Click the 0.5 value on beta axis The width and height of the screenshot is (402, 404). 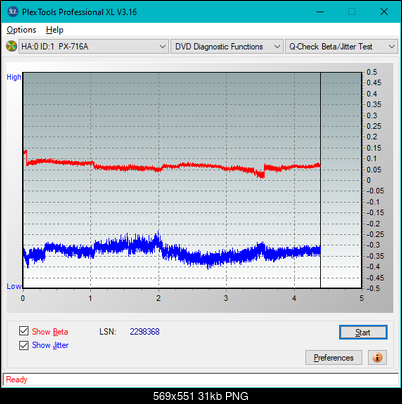[372, 72]
